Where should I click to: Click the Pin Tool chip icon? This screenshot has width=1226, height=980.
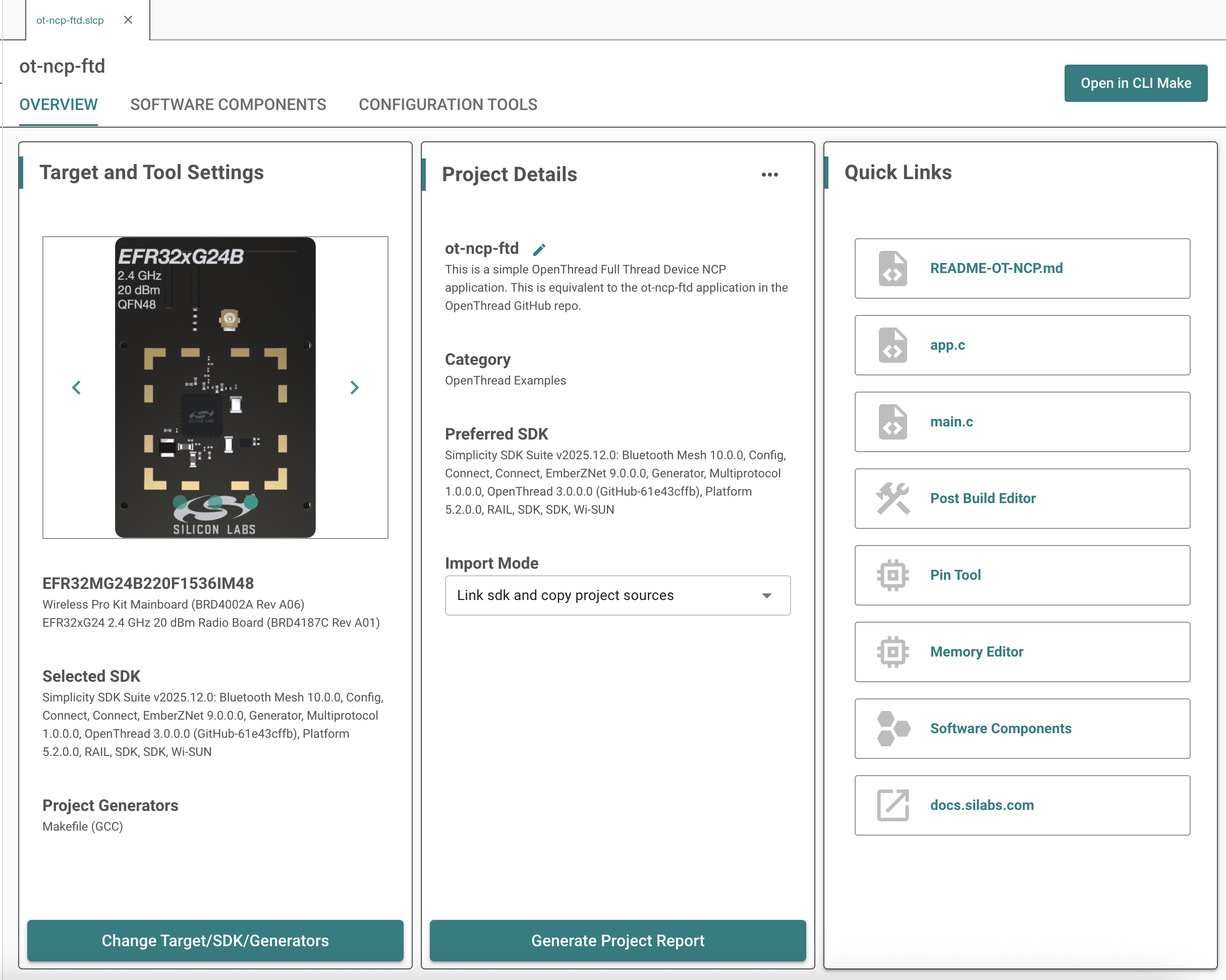(892, 575)
